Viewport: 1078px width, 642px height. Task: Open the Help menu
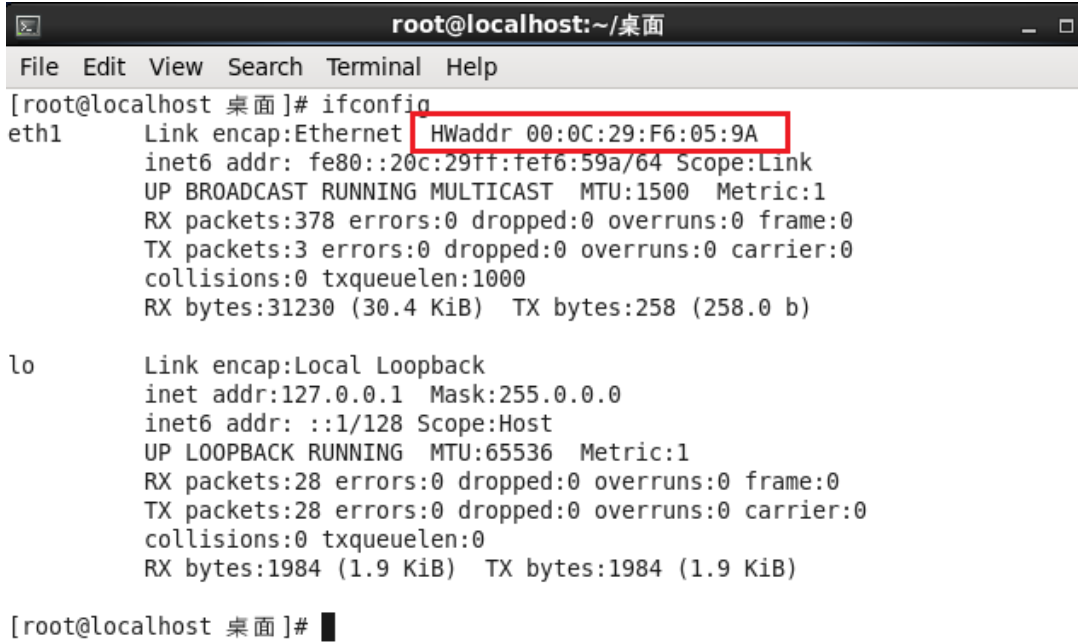pos(472,67)
